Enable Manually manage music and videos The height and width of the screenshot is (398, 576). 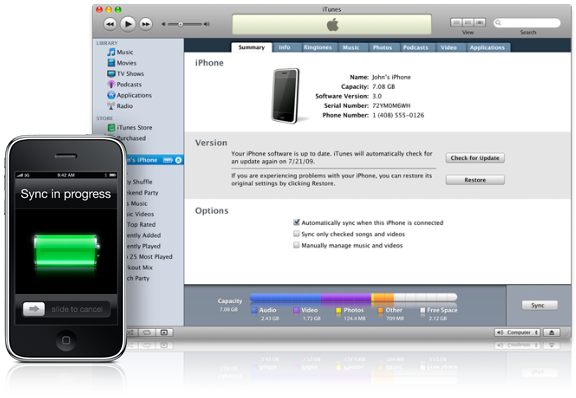pos(296,245)
